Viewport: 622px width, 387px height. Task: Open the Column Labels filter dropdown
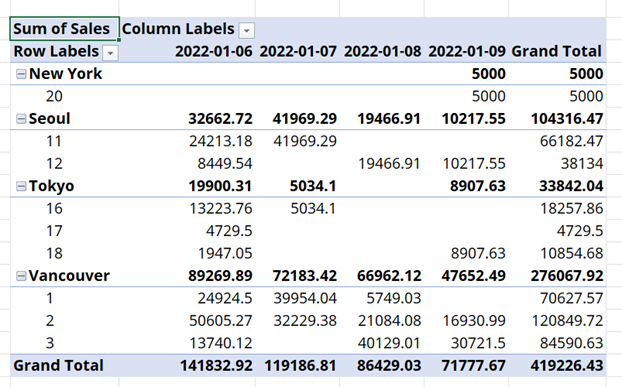click(246, 31)
